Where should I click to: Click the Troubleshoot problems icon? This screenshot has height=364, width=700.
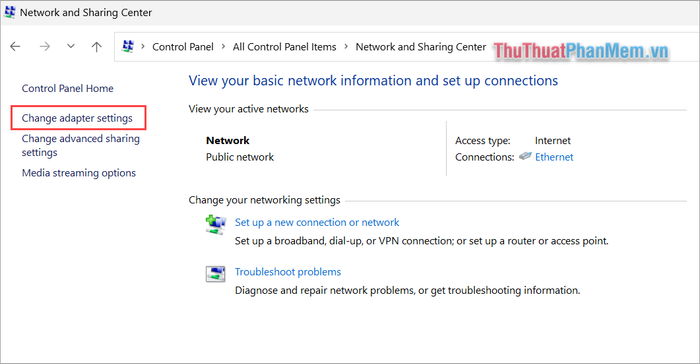216,274
